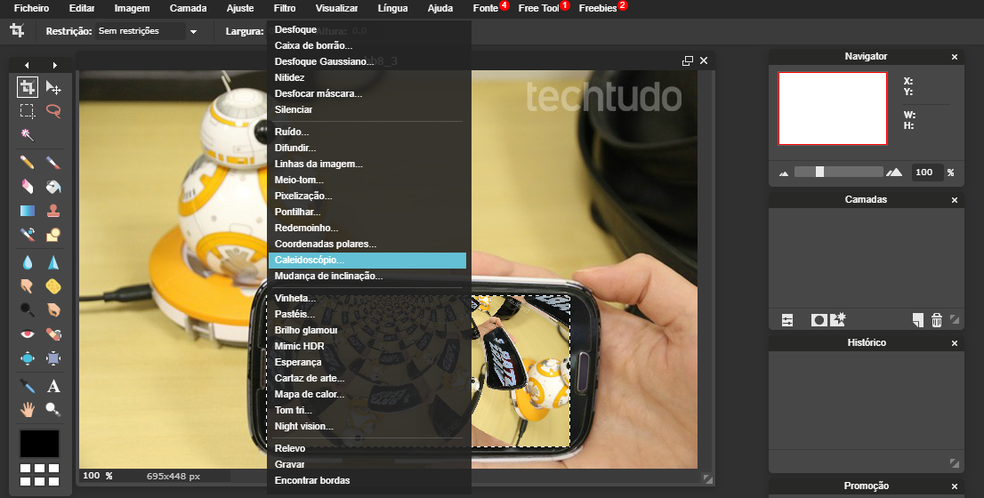Select the Dodge tool
This screenshot has width=984, height=498.
27,310
